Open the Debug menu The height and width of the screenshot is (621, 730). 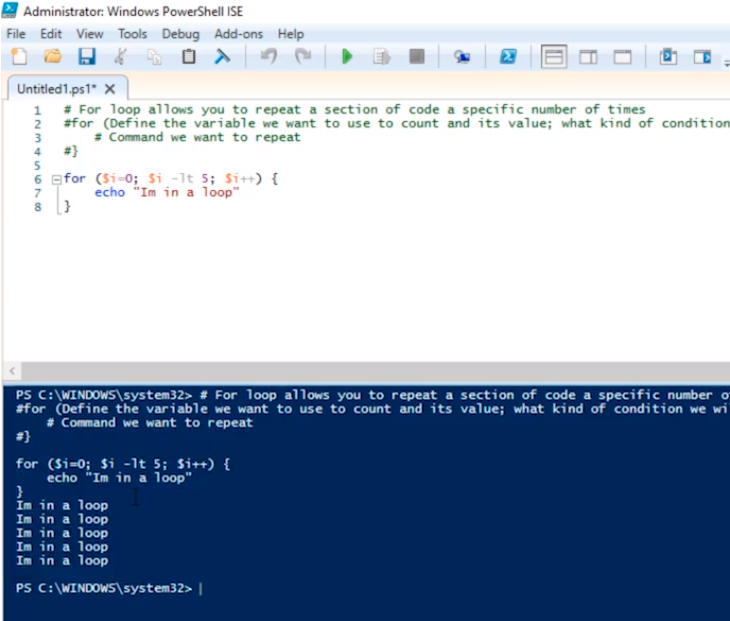click(180, 33)
